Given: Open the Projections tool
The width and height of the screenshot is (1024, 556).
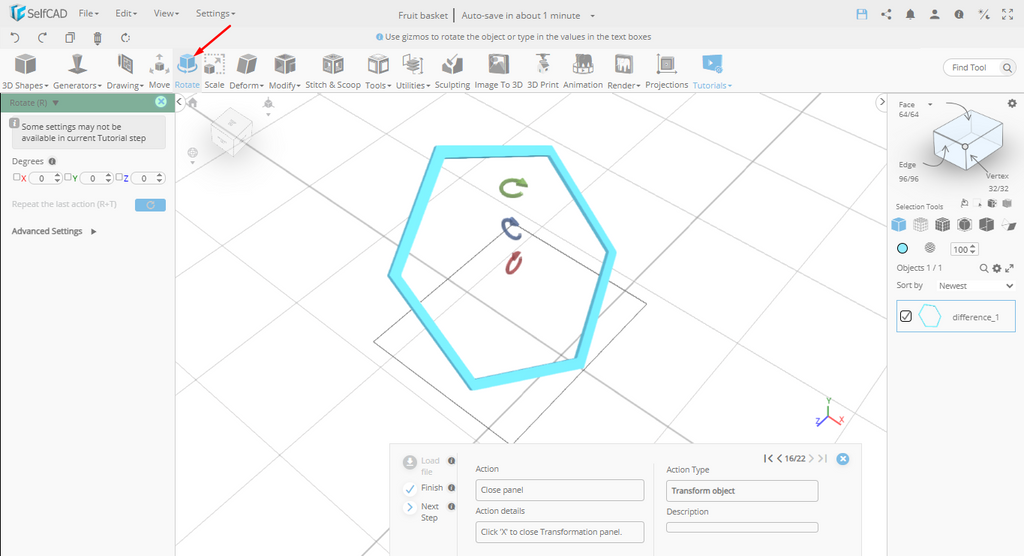Looking at the screenshot, I should point(666,71).
